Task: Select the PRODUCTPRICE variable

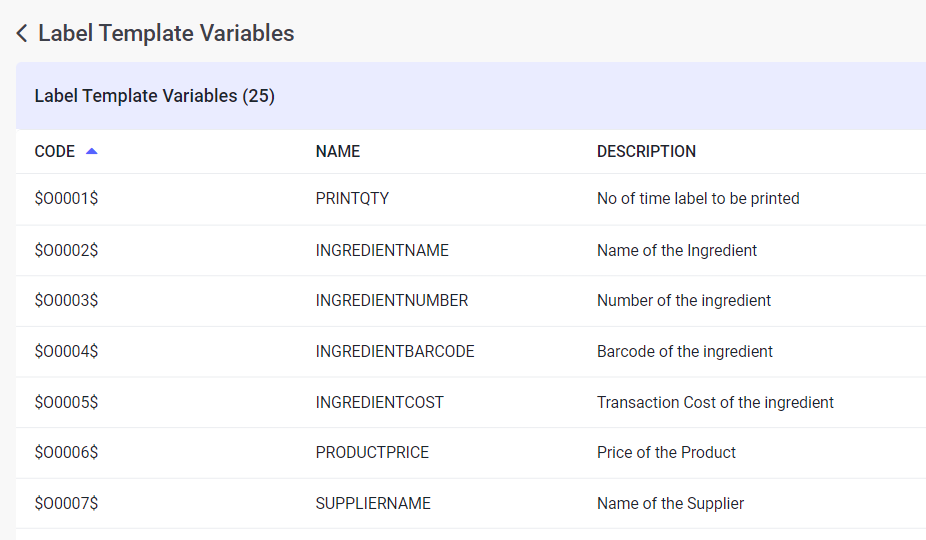Action: pos(372,453)
